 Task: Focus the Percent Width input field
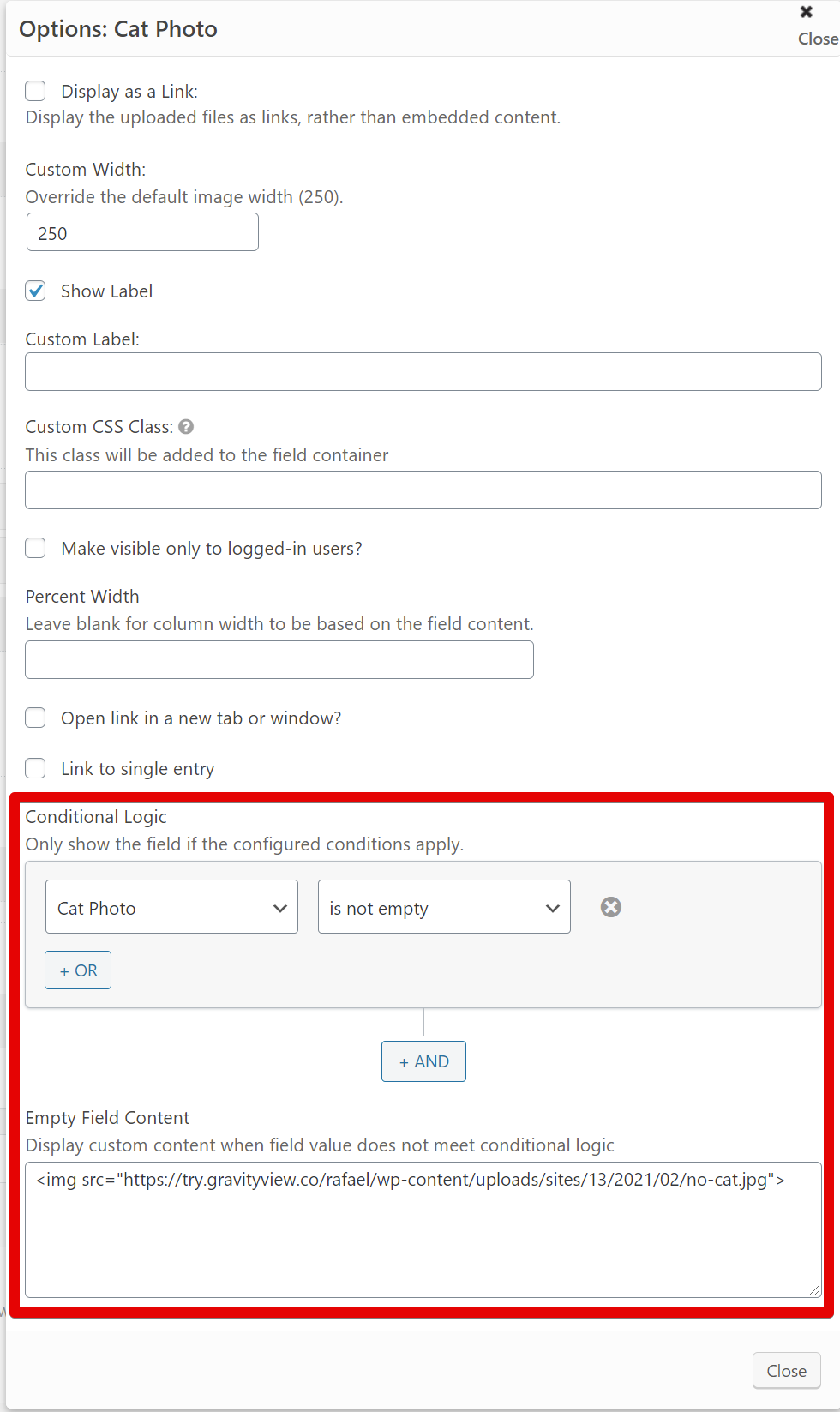coord(279,660)
